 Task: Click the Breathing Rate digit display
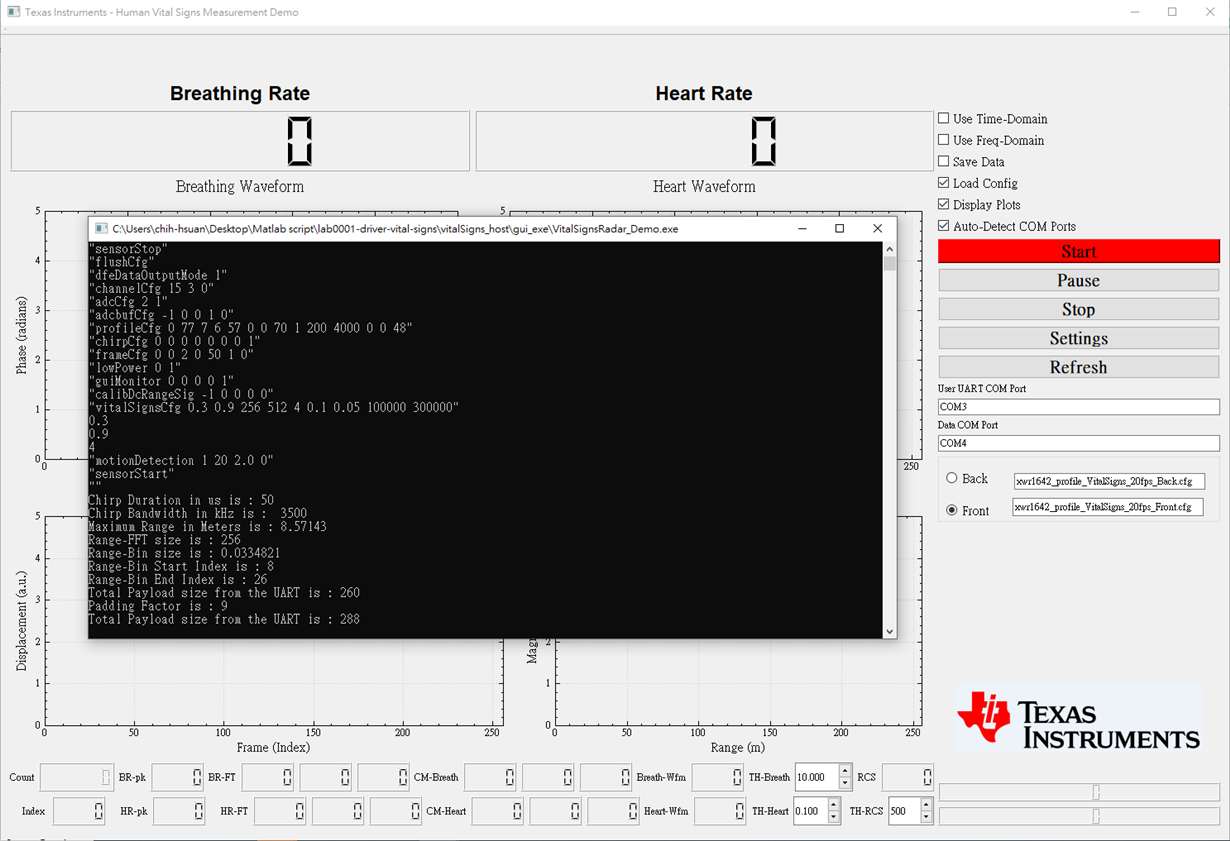(x=240, y=141)
